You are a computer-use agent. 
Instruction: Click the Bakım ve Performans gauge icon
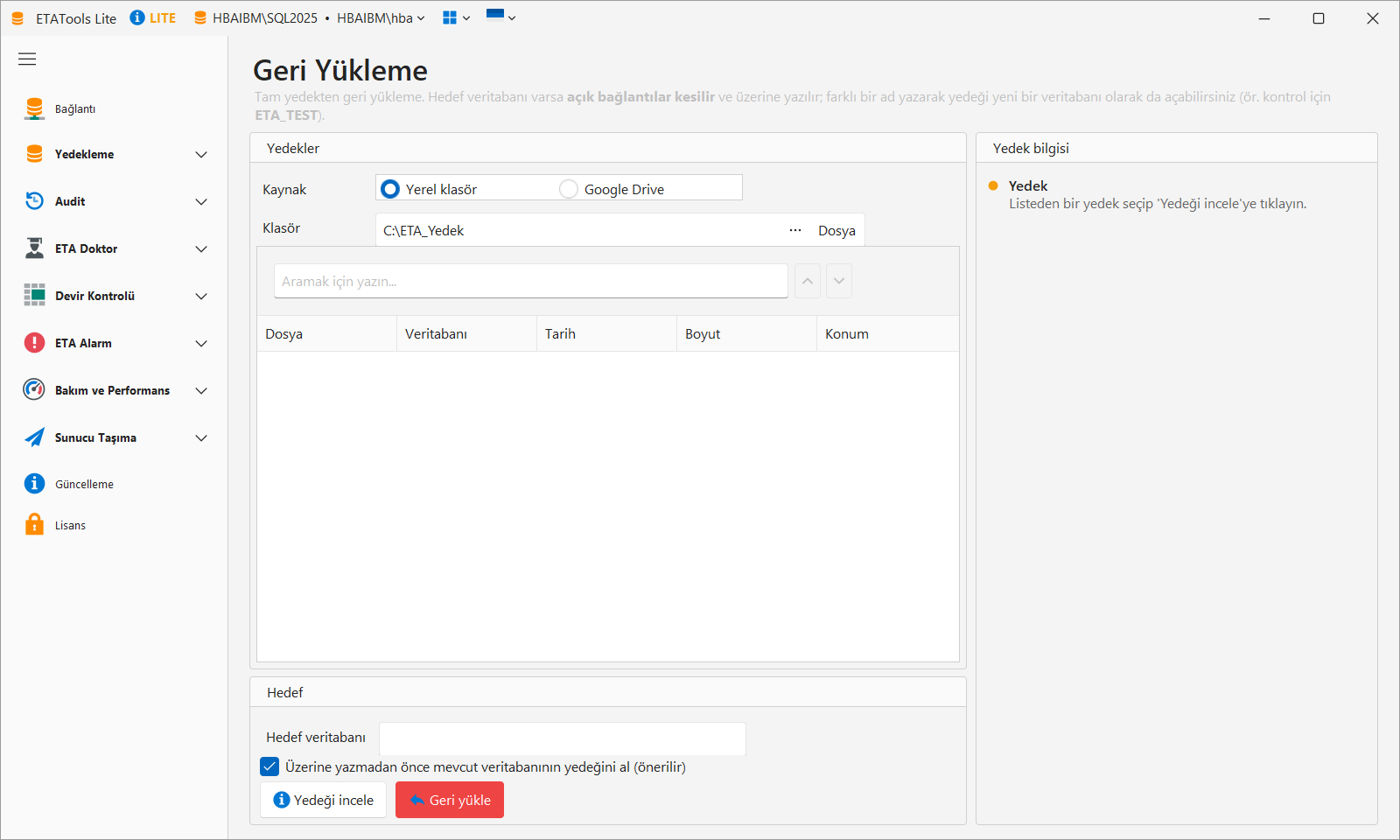coord(34,389)
